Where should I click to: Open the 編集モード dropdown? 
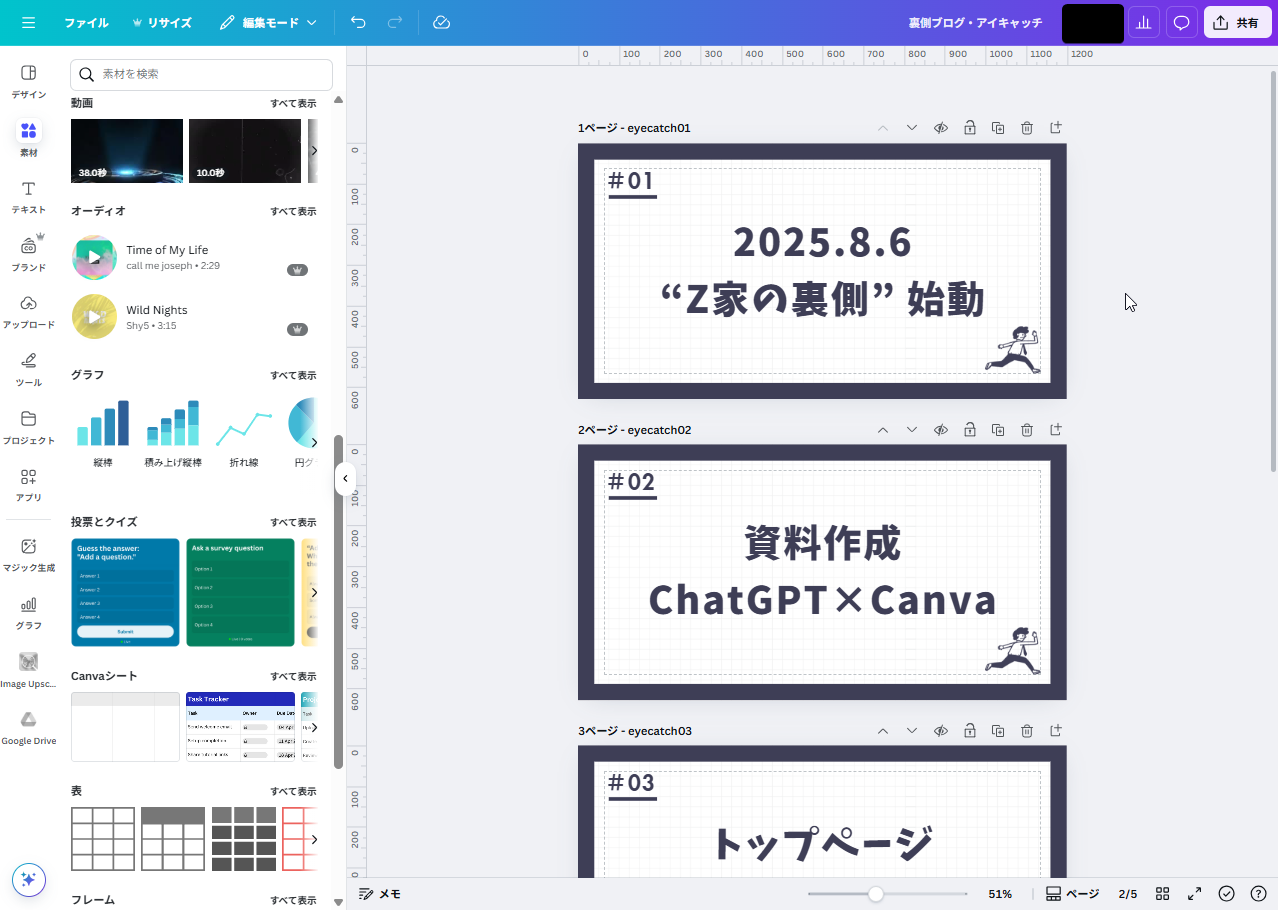267,22
